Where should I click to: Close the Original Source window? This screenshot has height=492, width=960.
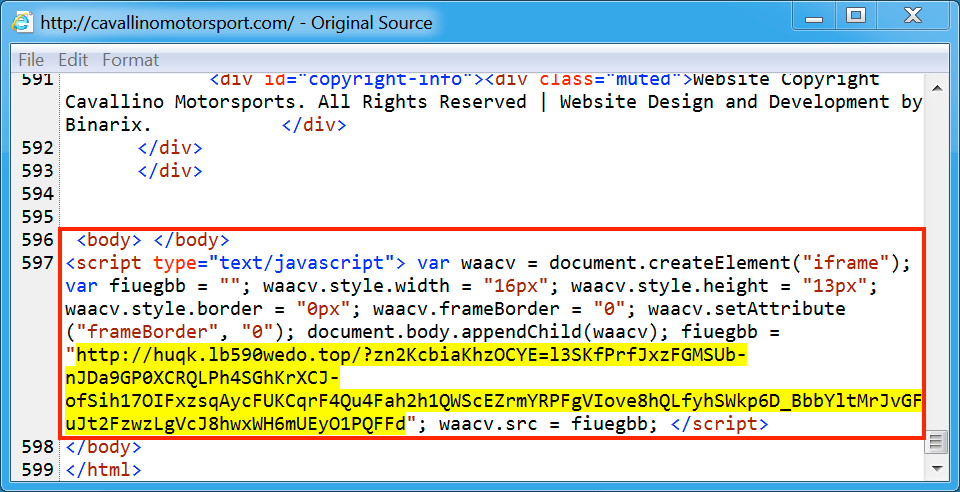[912, 16]
